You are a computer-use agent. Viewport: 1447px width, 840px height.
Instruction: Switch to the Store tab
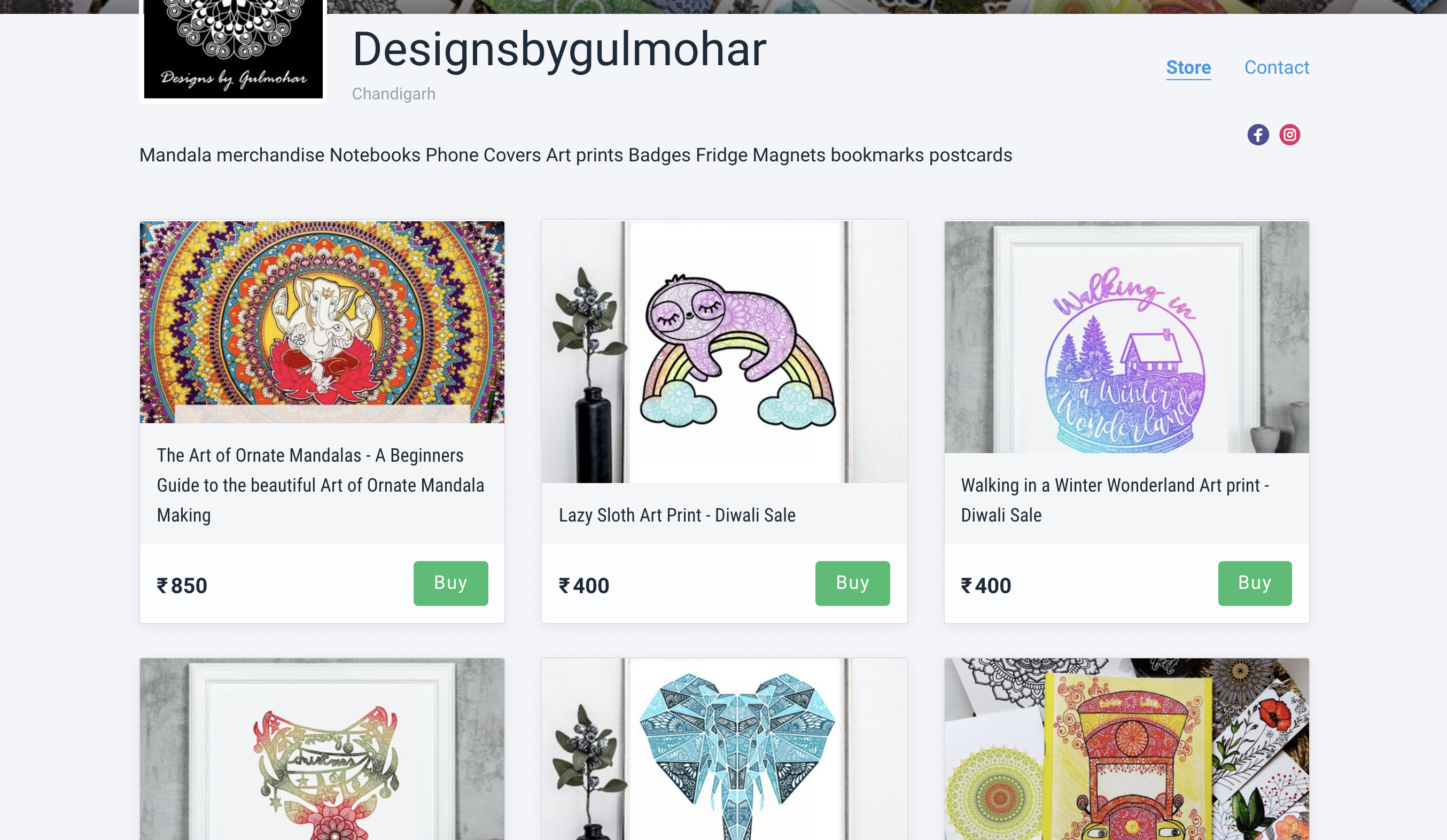pyautogui.click(x=1188, y=68)
